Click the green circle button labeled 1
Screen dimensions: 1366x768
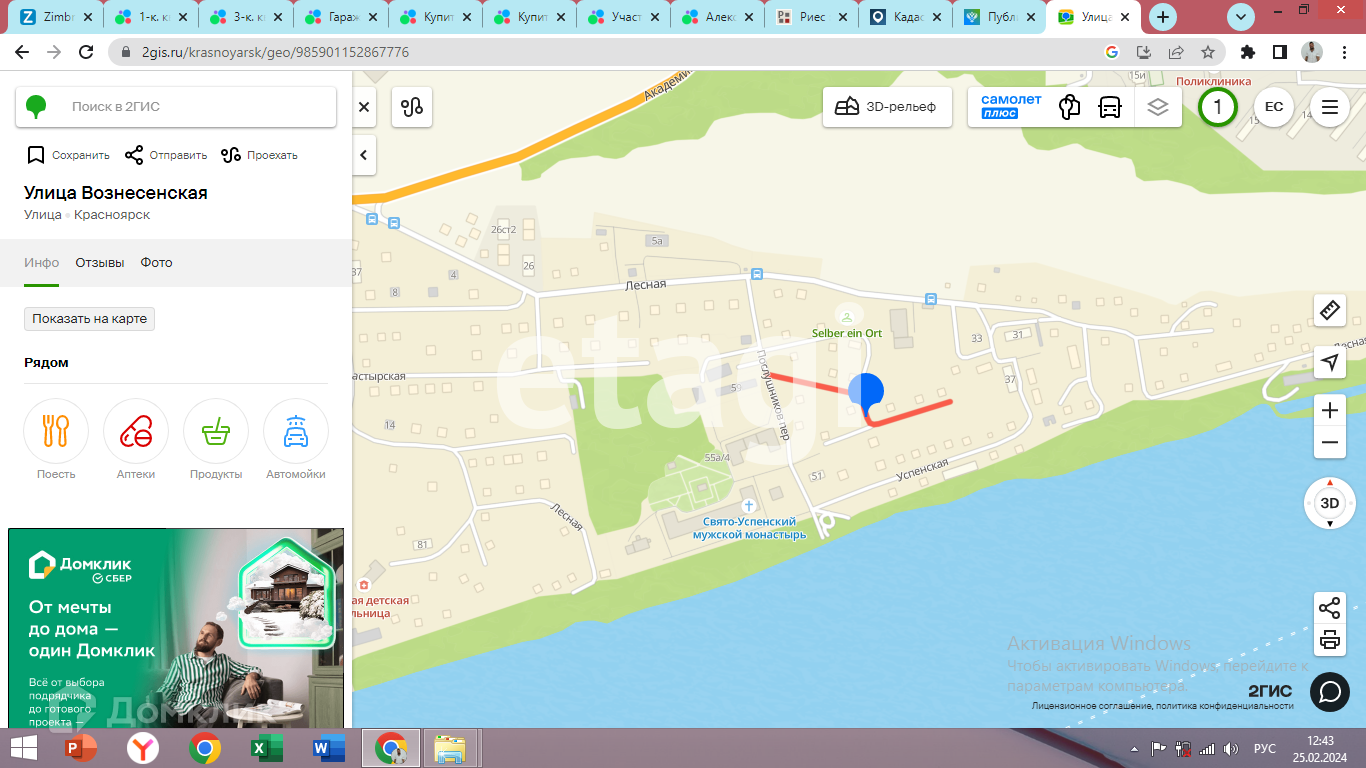1217,107
